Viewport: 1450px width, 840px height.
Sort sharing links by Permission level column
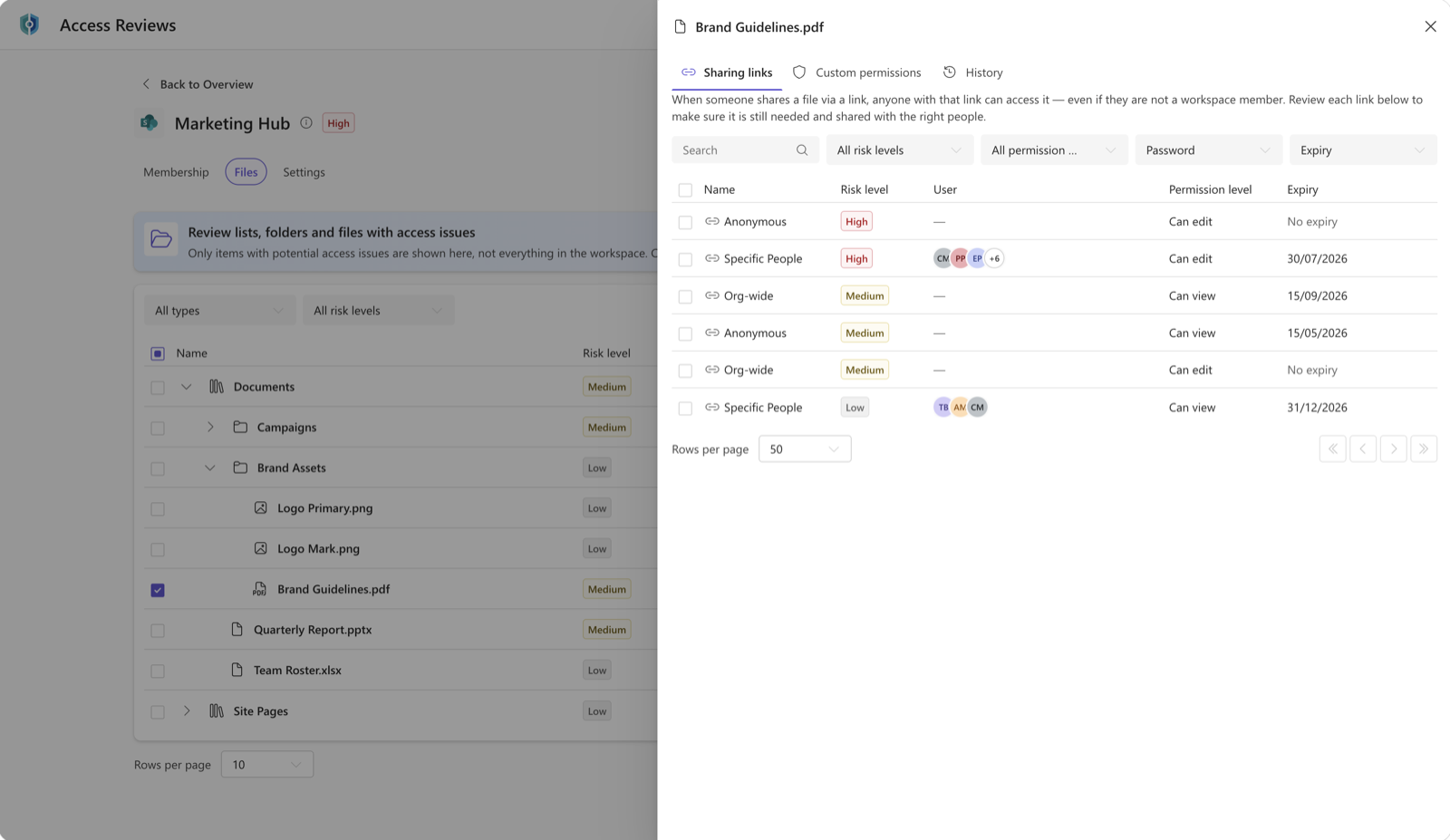click(x=1210, y=189)
